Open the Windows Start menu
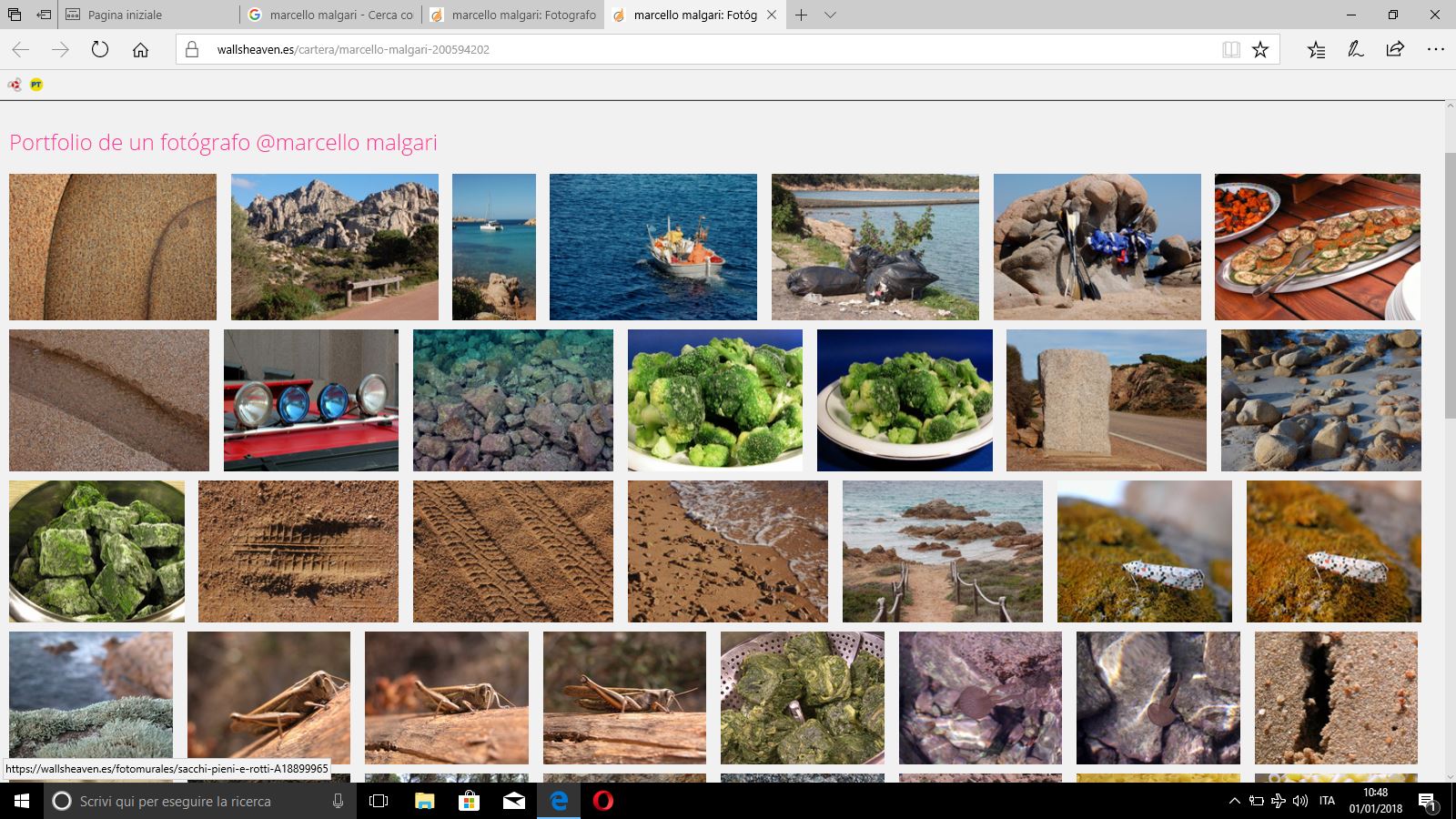 [22, 801]
